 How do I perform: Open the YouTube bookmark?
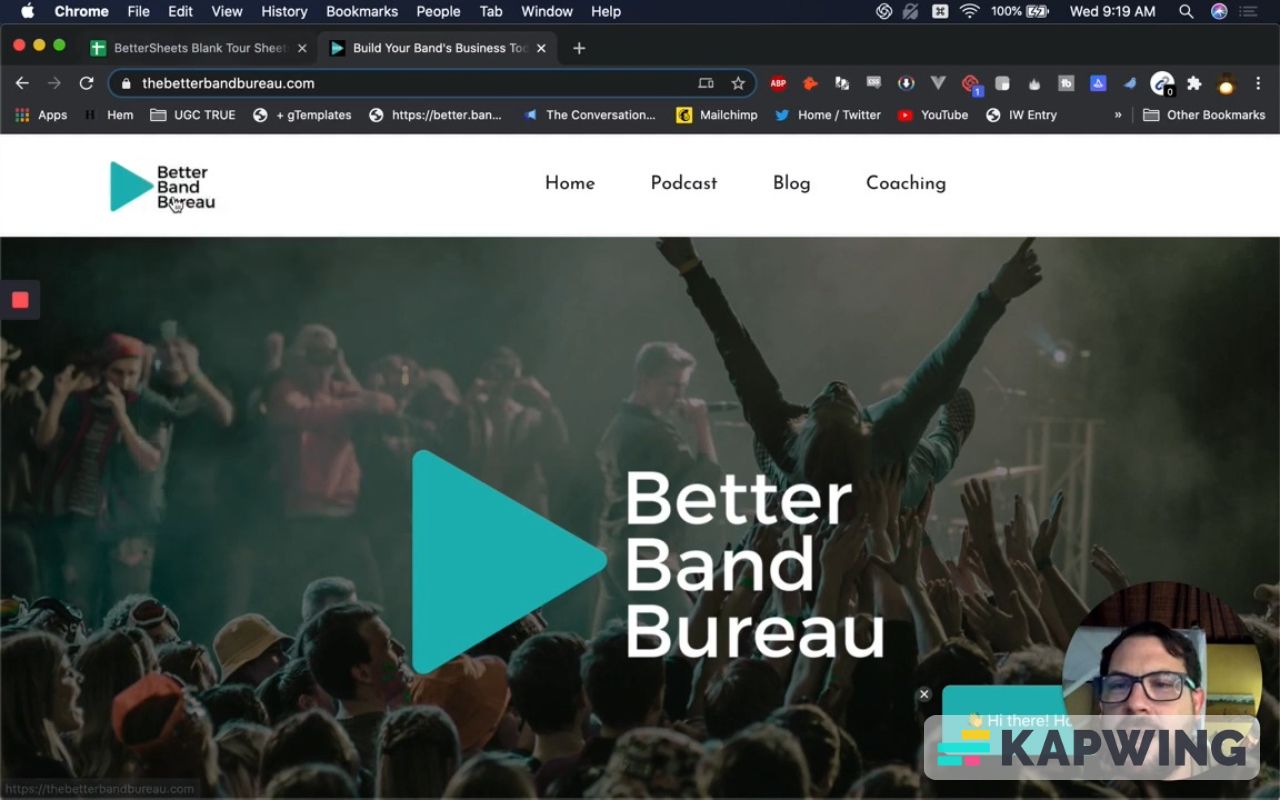(932, 115)
